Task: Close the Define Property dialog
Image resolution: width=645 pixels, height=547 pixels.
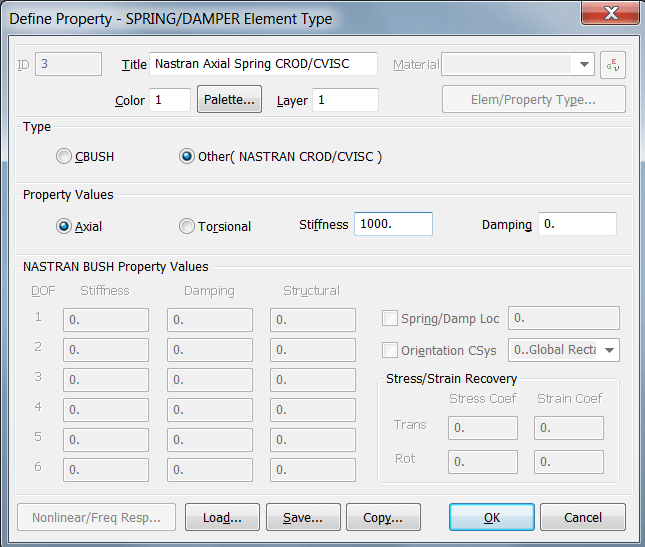Action: tap(610, 13)
